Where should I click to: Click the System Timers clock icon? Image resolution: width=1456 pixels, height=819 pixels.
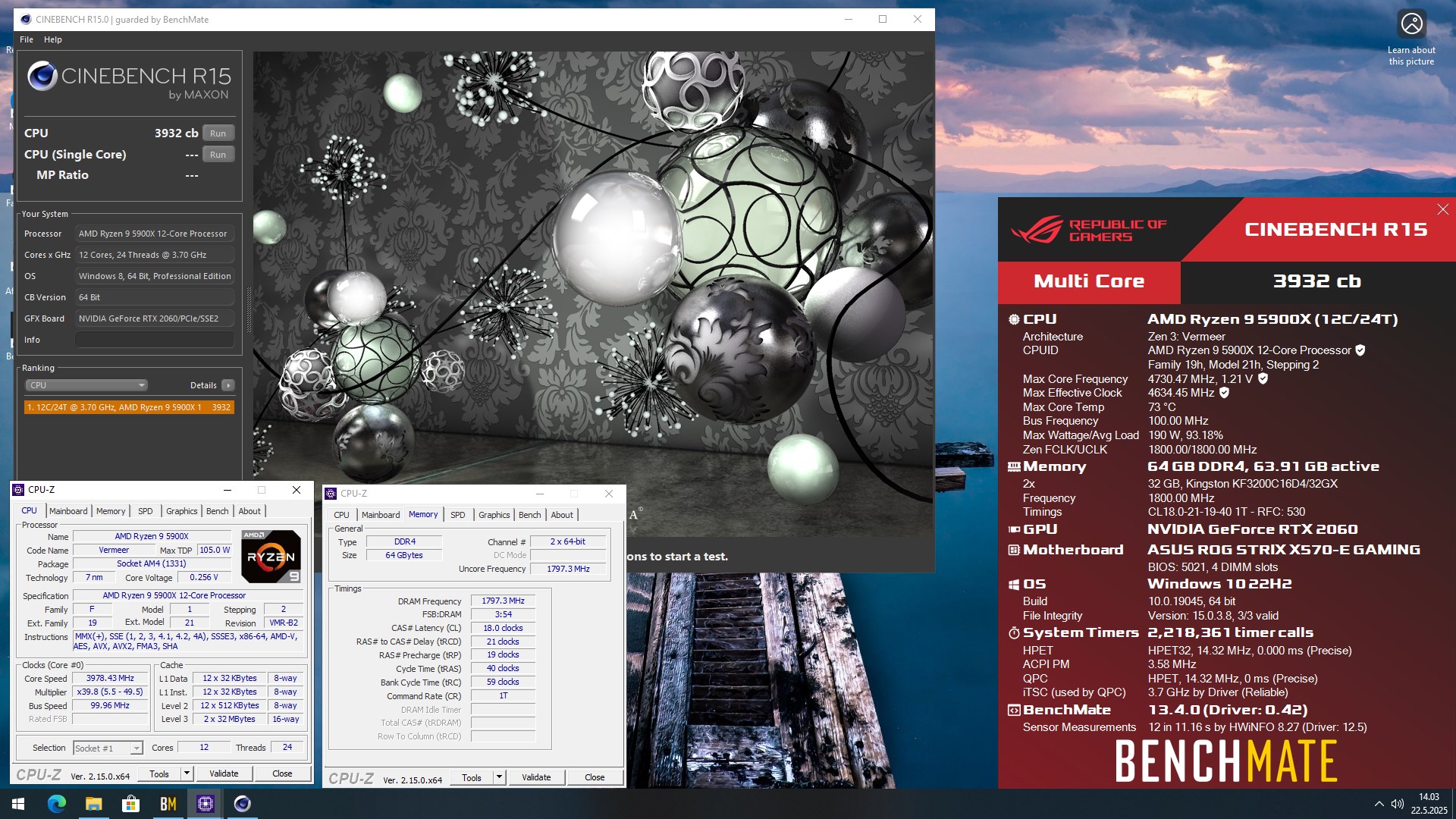click(1014, 632)
